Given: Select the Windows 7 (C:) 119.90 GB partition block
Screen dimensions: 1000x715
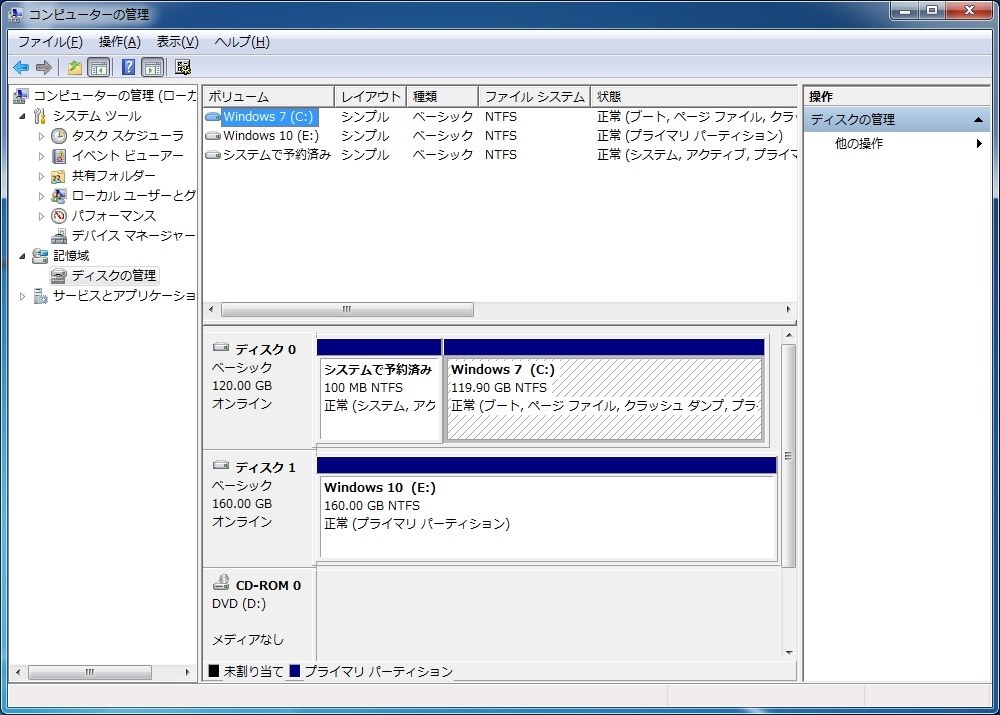Looking at the screenshot, I should click(x=604, y=390).
